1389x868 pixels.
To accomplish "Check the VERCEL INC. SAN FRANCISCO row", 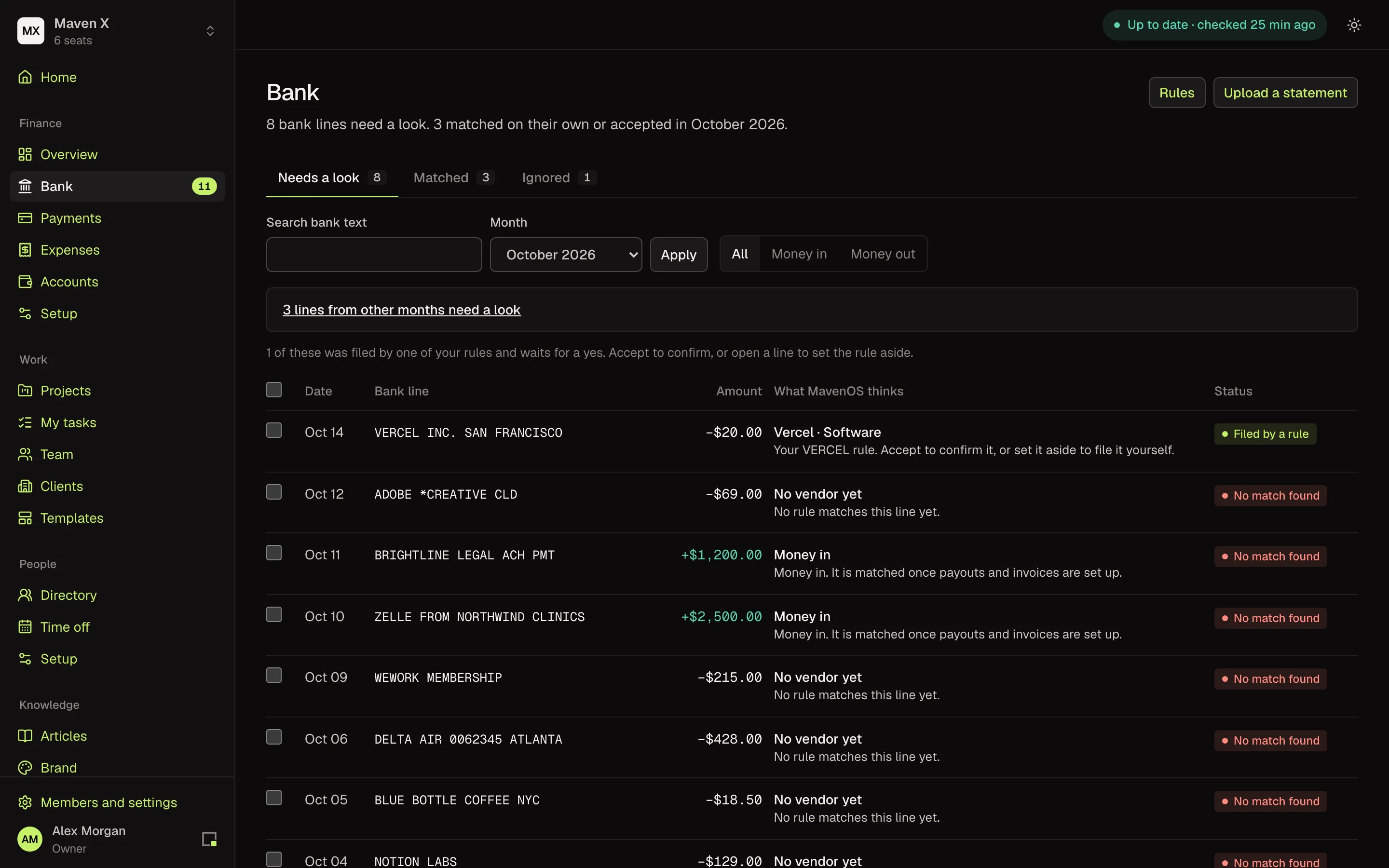I will (x=274, y=431).
